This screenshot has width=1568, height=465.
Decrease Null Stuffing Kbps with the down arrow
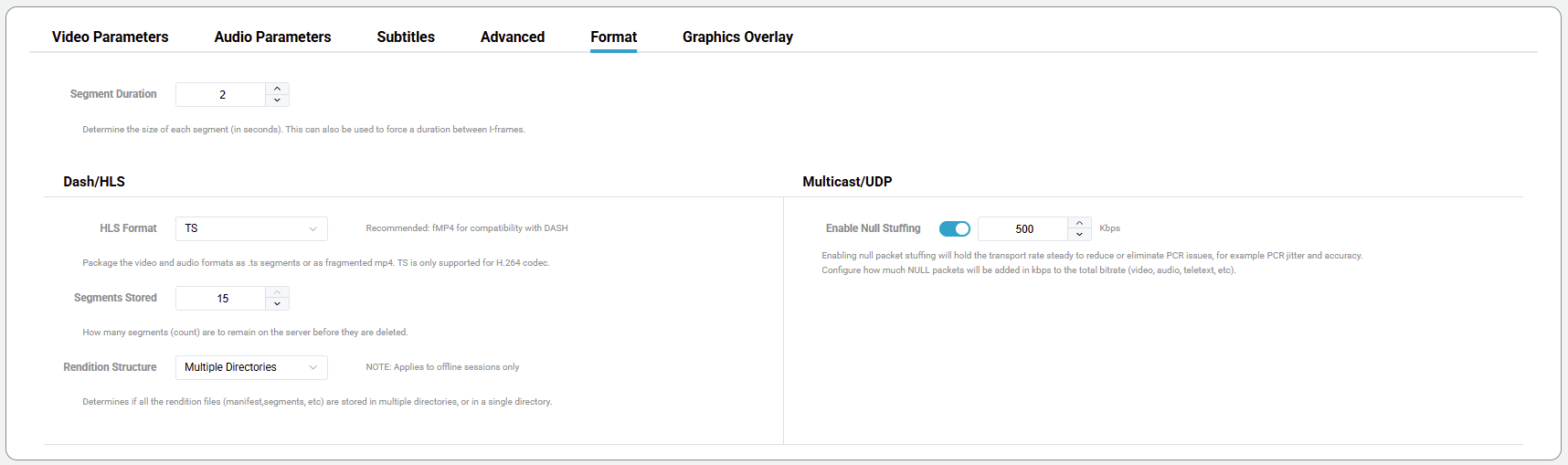point(1079,235)
